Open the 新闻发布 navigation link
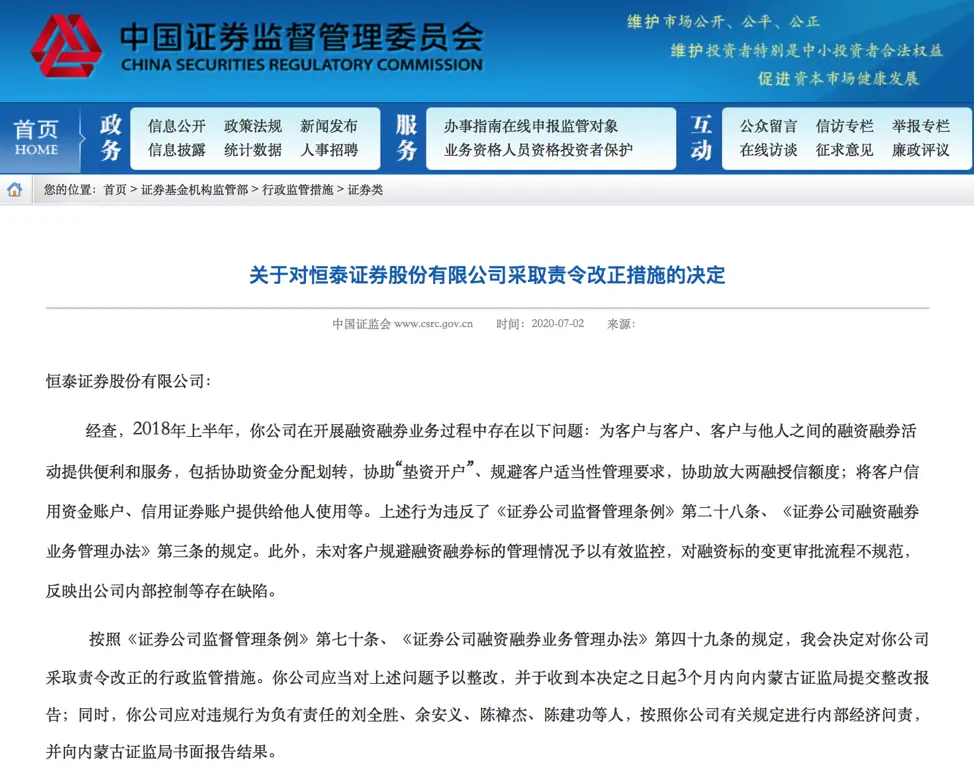The width and height of the screenshot is (974, 776). pyautogui.click(x=329, y=126)
